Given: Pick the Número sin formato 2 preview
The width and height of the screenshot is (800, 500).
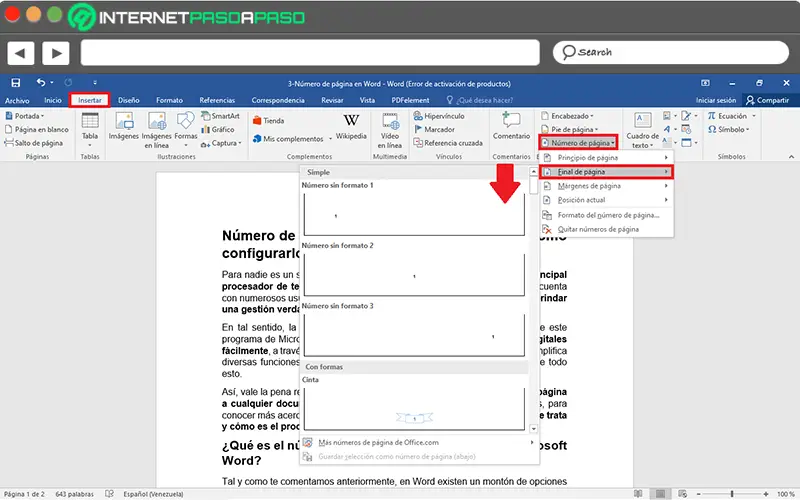Looking at the screenshot, I should 414,273.
